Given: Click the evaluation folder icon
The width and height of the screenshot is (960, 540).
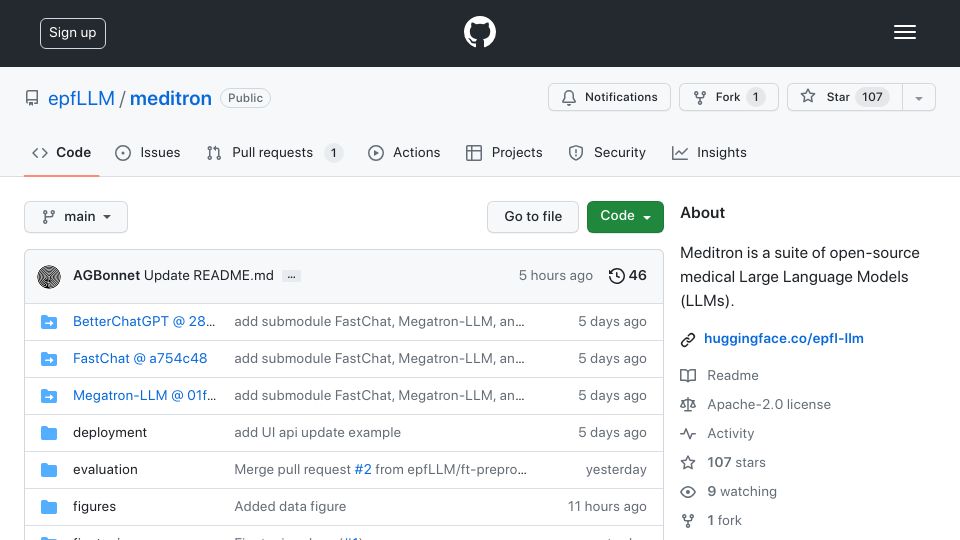Looking at the screenshot, I should point(49,470).
